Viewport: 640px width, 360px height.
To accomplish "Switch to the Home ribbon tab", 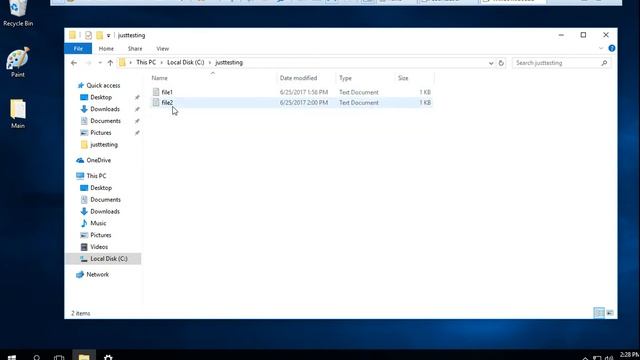I will pyautogui.click(x=106, y=49).
